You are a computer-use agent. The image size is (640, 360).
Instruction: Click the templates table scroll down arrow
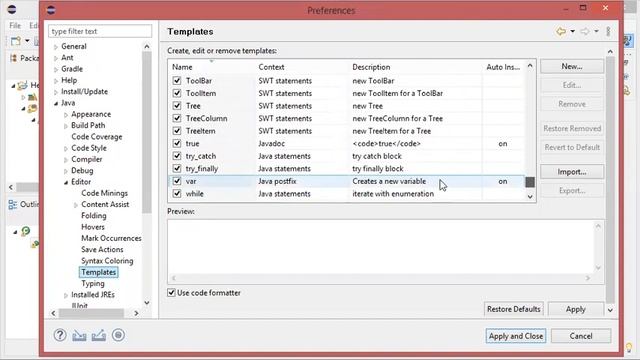pyautogui.click(x=530, y=197)
